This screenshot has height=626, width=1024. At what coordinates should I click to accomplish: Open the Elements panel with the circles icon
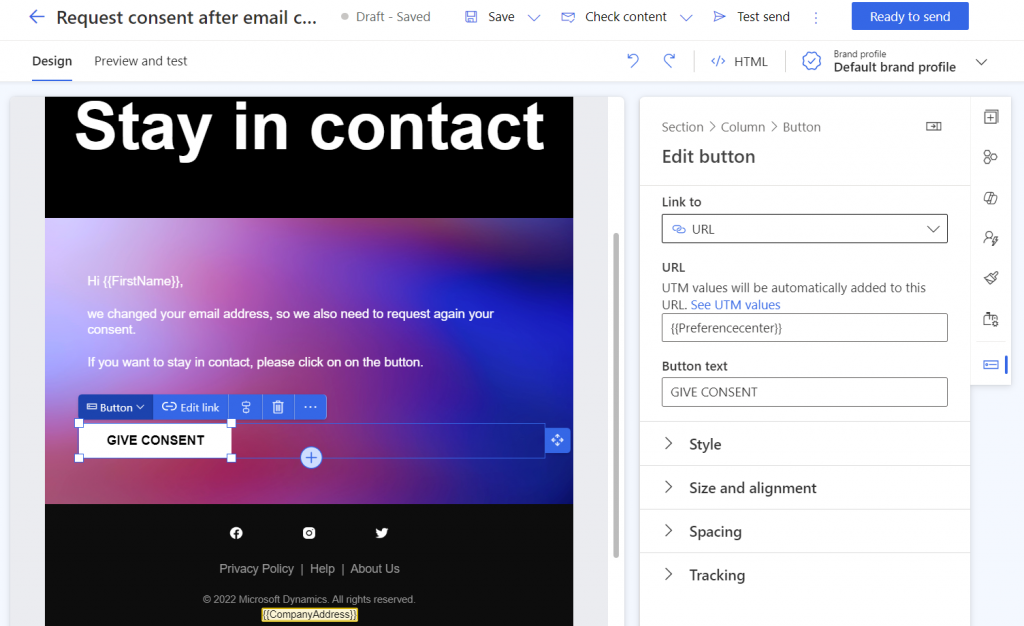990,156
